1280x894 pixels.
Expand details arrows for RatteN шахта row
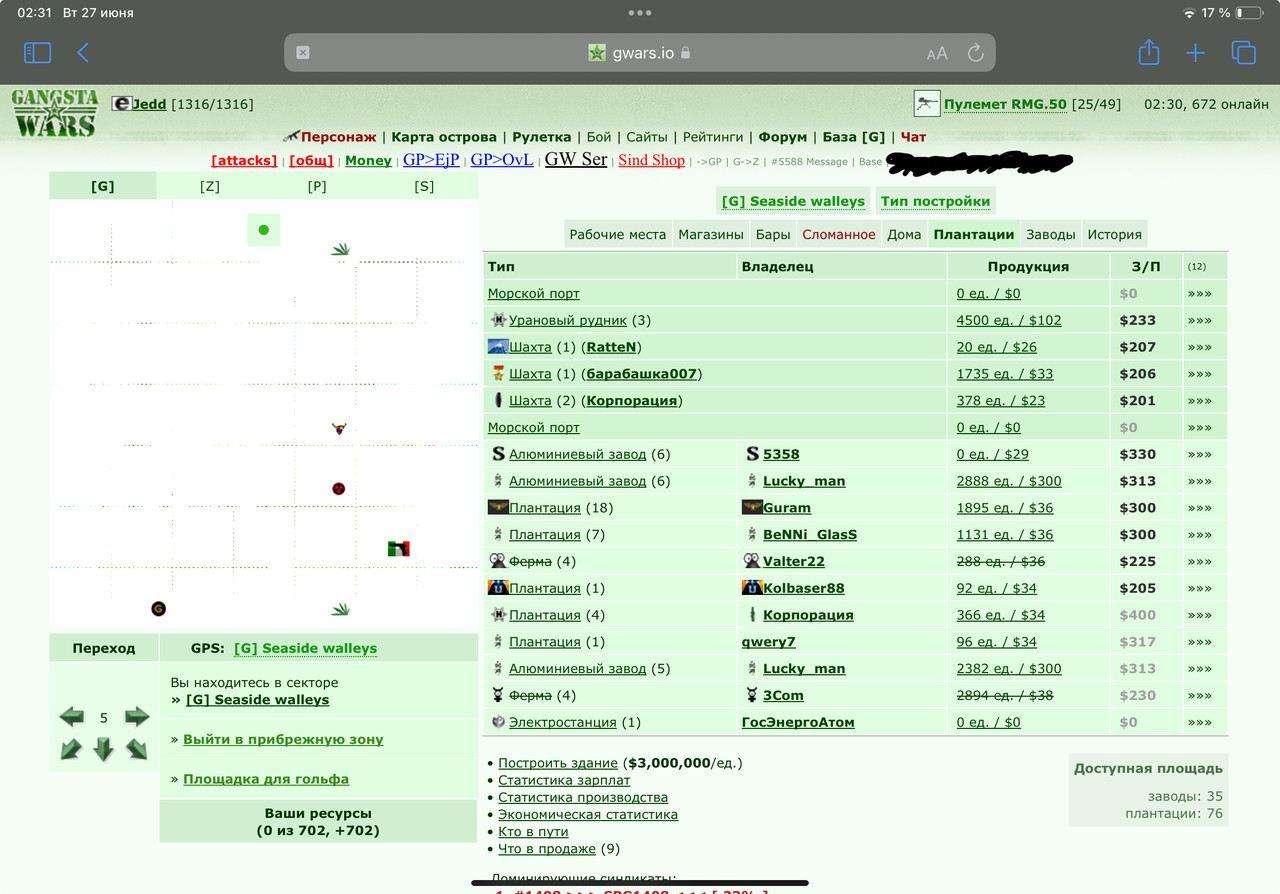(x=1199, y=347)
